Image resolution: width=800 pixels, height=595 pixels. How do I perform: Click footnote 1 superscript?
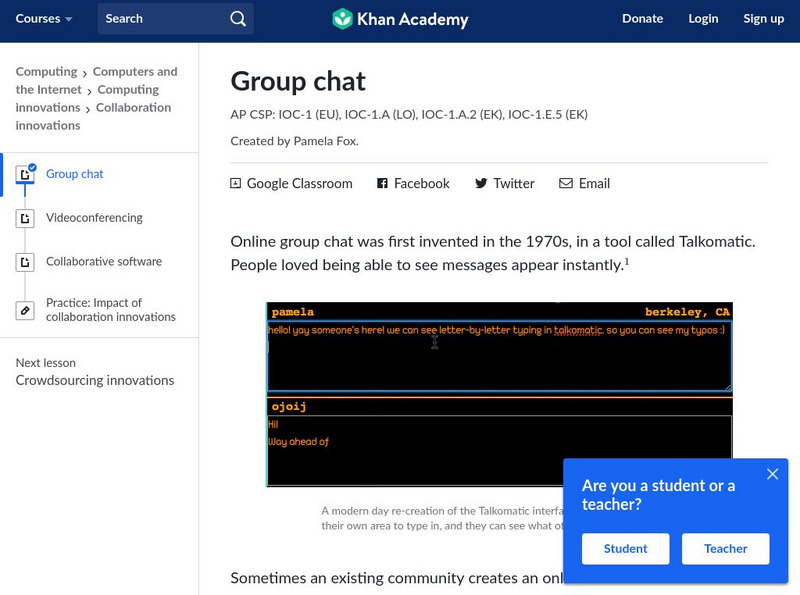tap(627, 262)
